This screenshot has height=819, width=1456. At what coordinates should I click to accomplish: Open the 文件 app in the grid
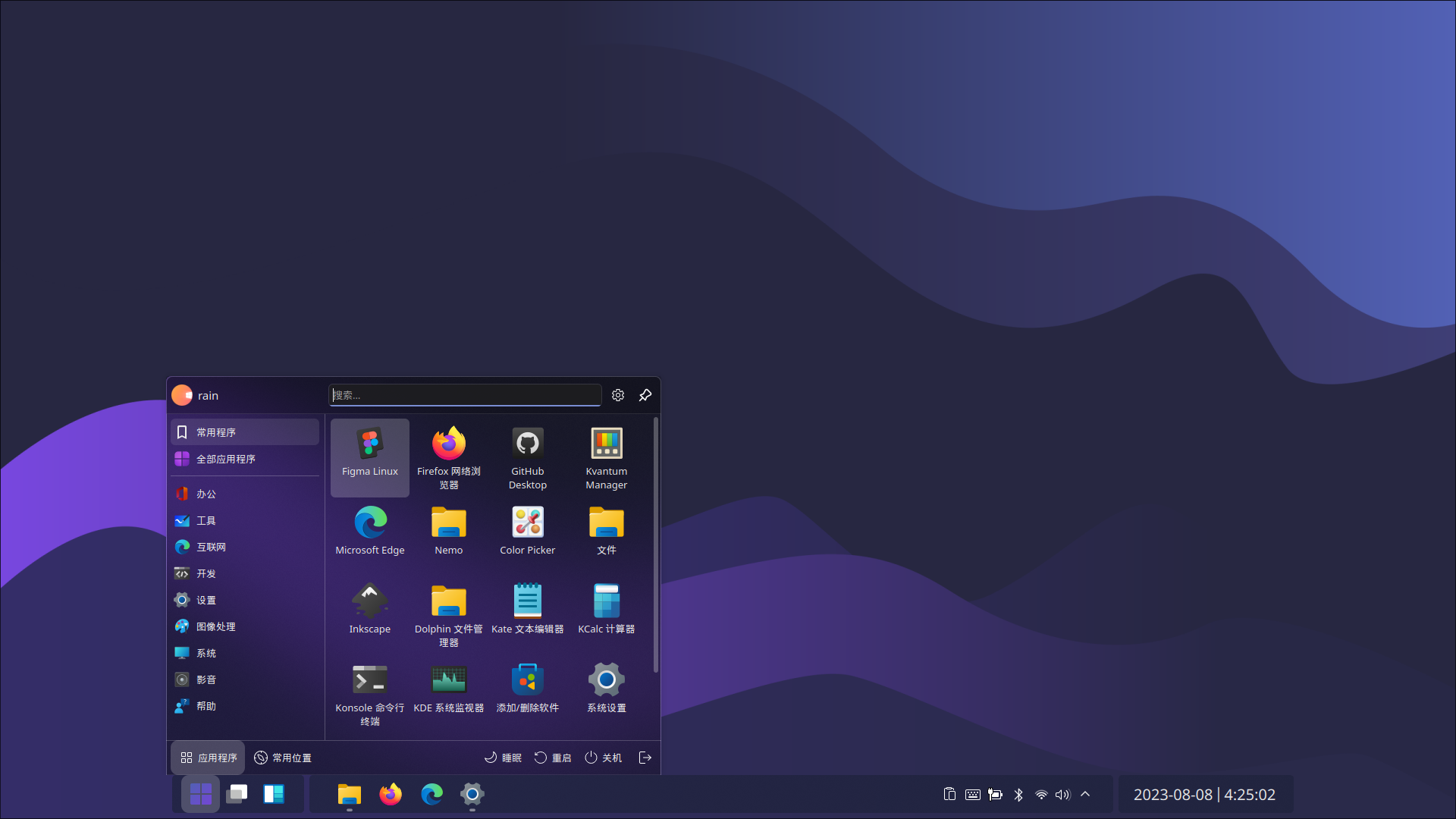pos(607,536)
